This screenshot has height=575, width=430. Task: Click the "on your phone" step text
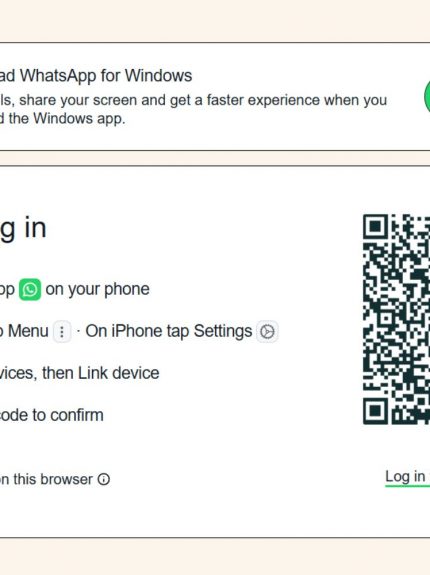pos(97,289)
